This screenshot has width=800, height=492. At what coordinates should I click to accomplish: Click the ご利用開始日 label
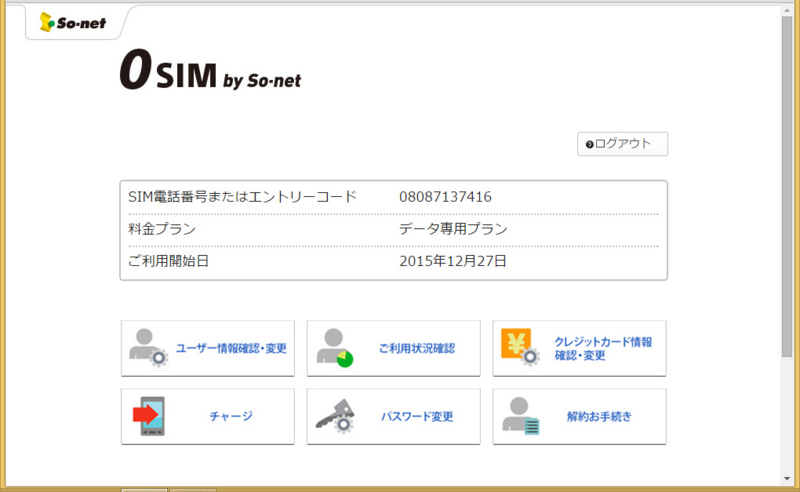tap(168, 261)
